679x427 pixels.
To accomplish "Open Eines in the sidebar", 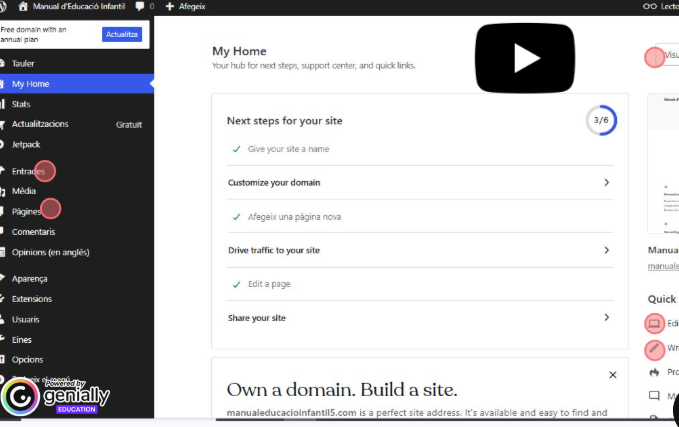I will [x=22, y=340].
